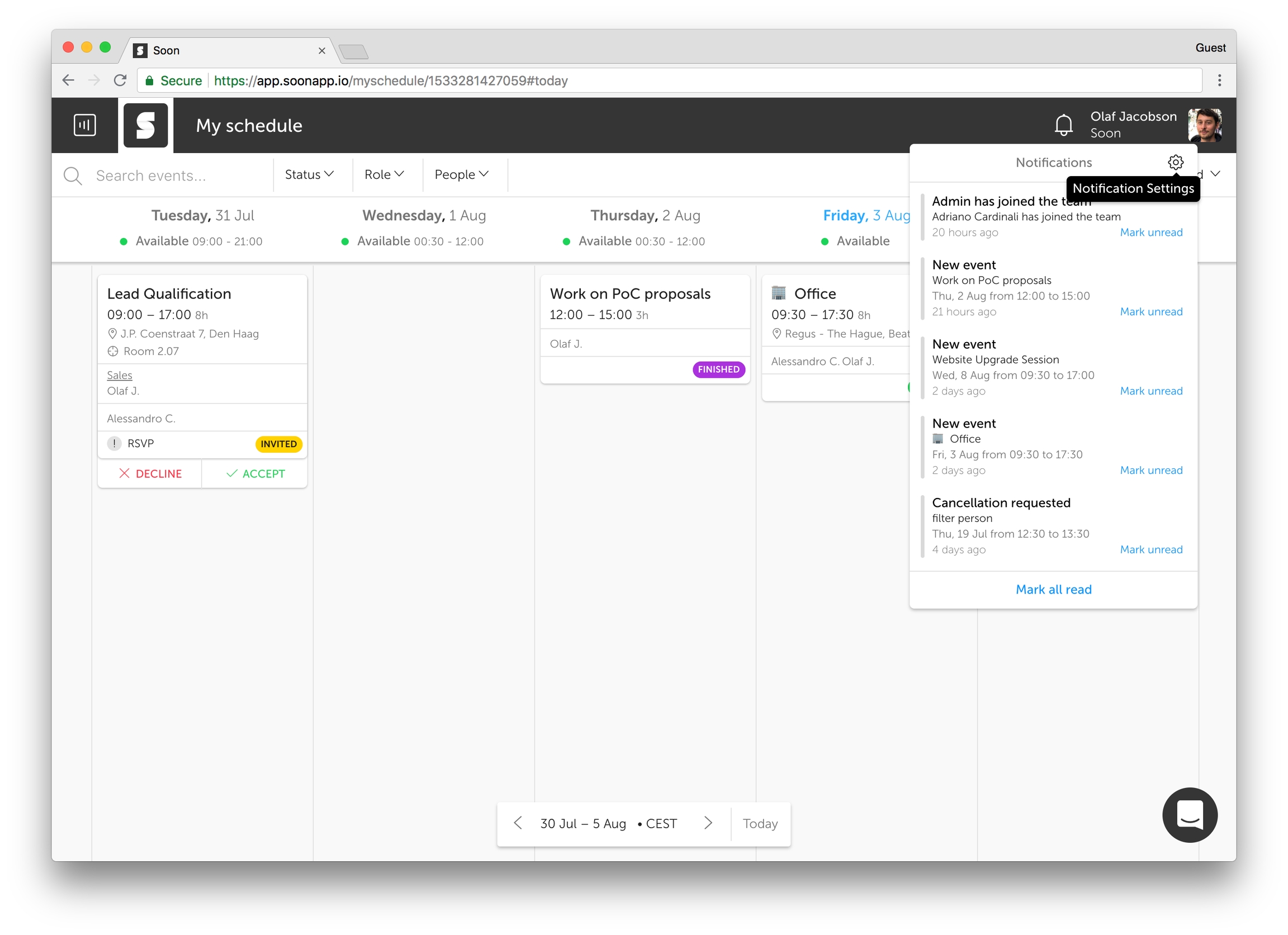
Task: Go to previous week arrow
Action: (517, 823)
